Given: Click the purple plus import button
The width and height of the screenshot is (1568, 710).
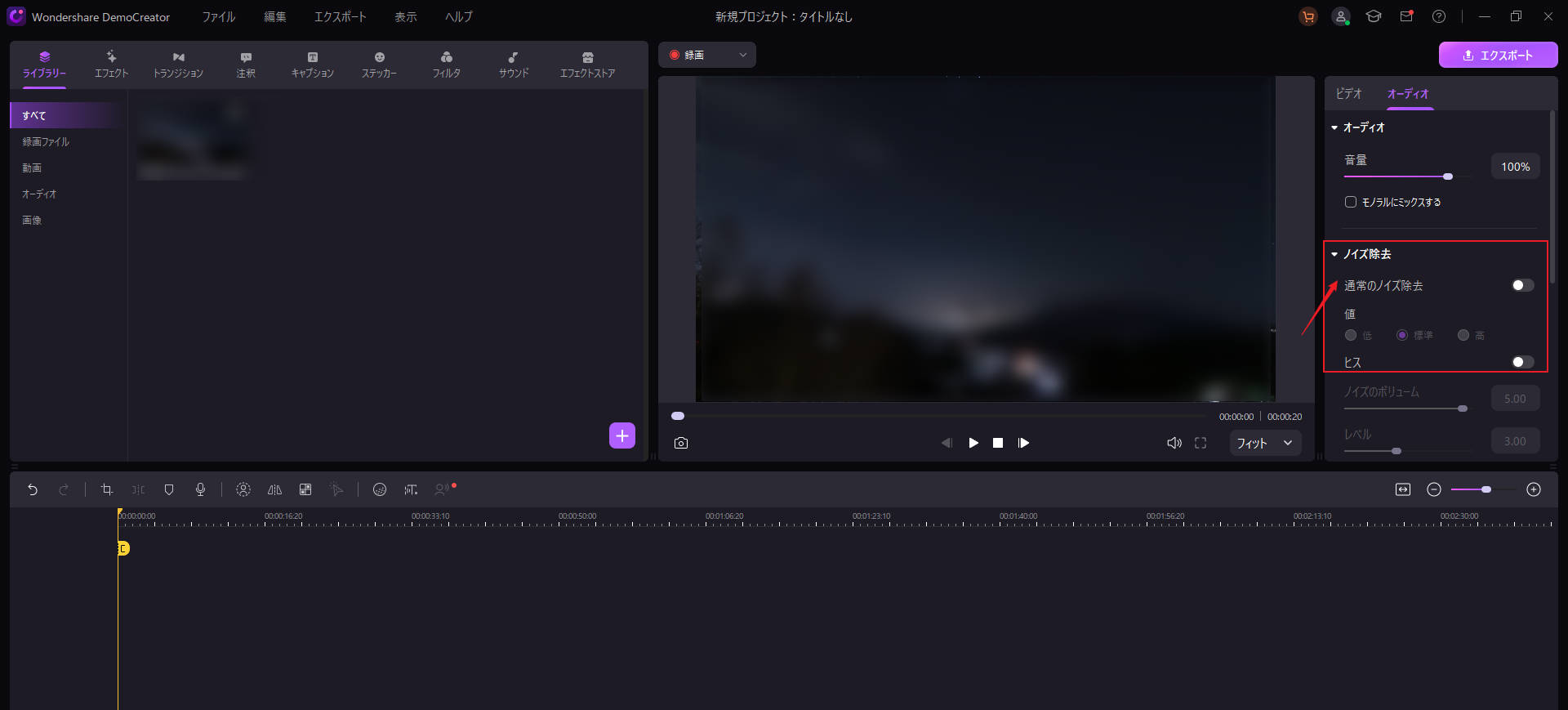Looking at the screenshot, I should tap(622, 435).
